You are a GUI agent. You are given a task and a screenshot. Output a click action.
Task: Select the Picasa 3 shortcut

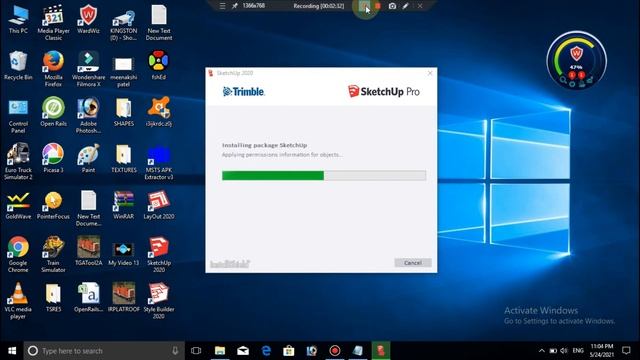[53, 158]
